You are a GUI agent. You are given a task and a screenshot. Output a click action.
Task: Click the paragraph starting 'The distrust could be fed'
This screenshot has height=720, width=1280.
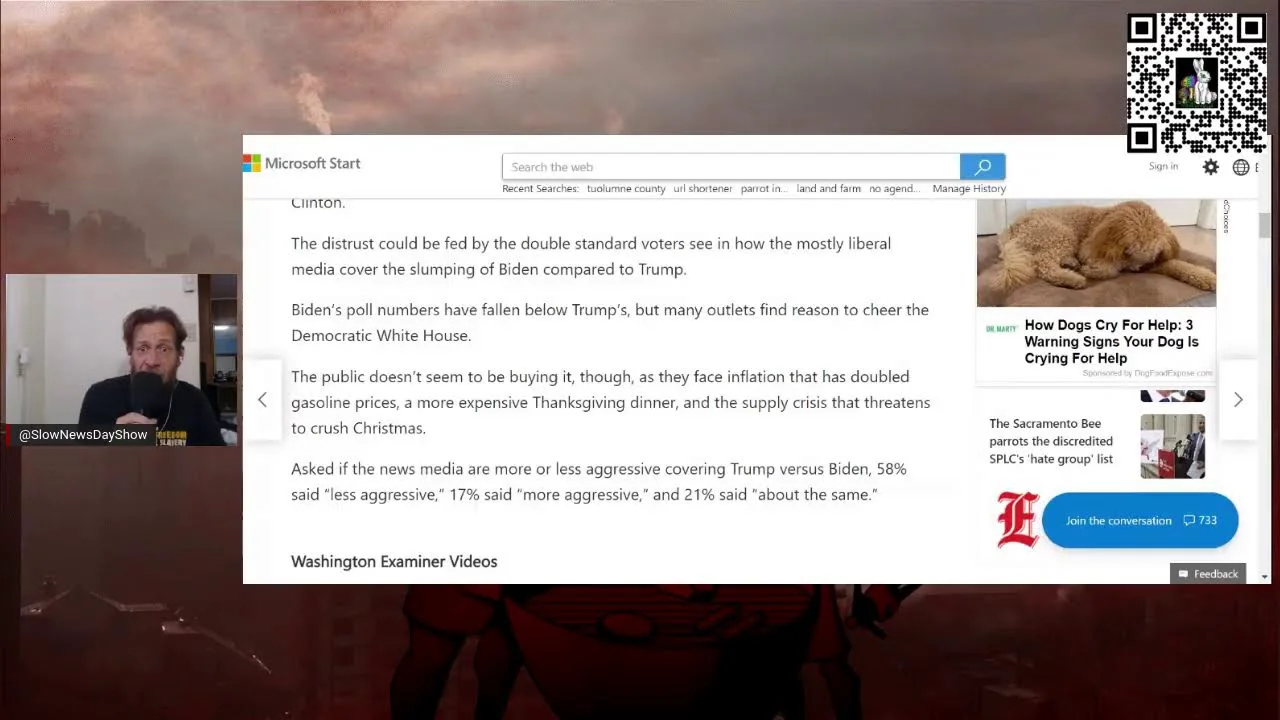[x=591, y=256]
